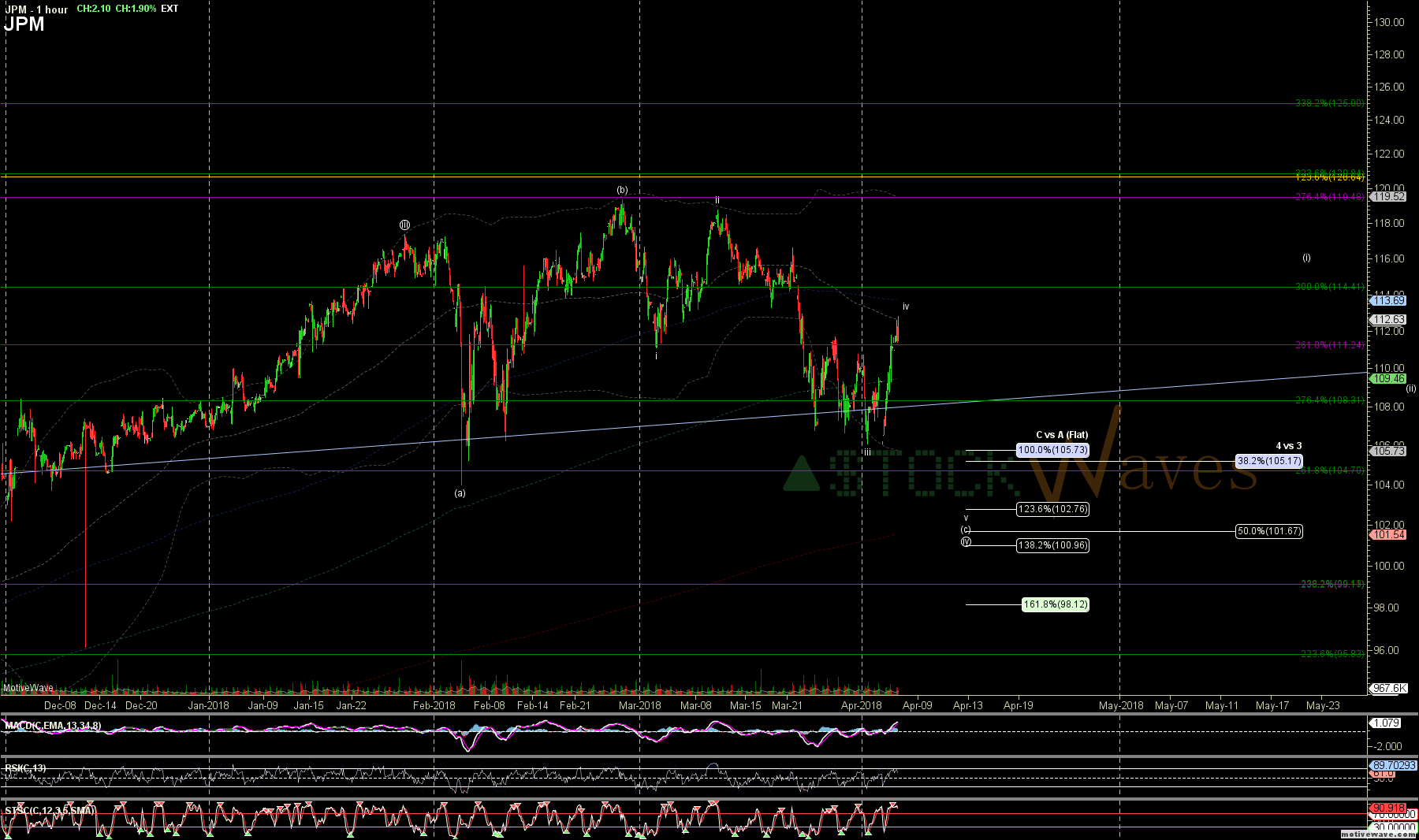The height and width of the screenshot is (840, 1419).
Task: Click the 112.63 last price tag
Action: tap(1388, 319)
